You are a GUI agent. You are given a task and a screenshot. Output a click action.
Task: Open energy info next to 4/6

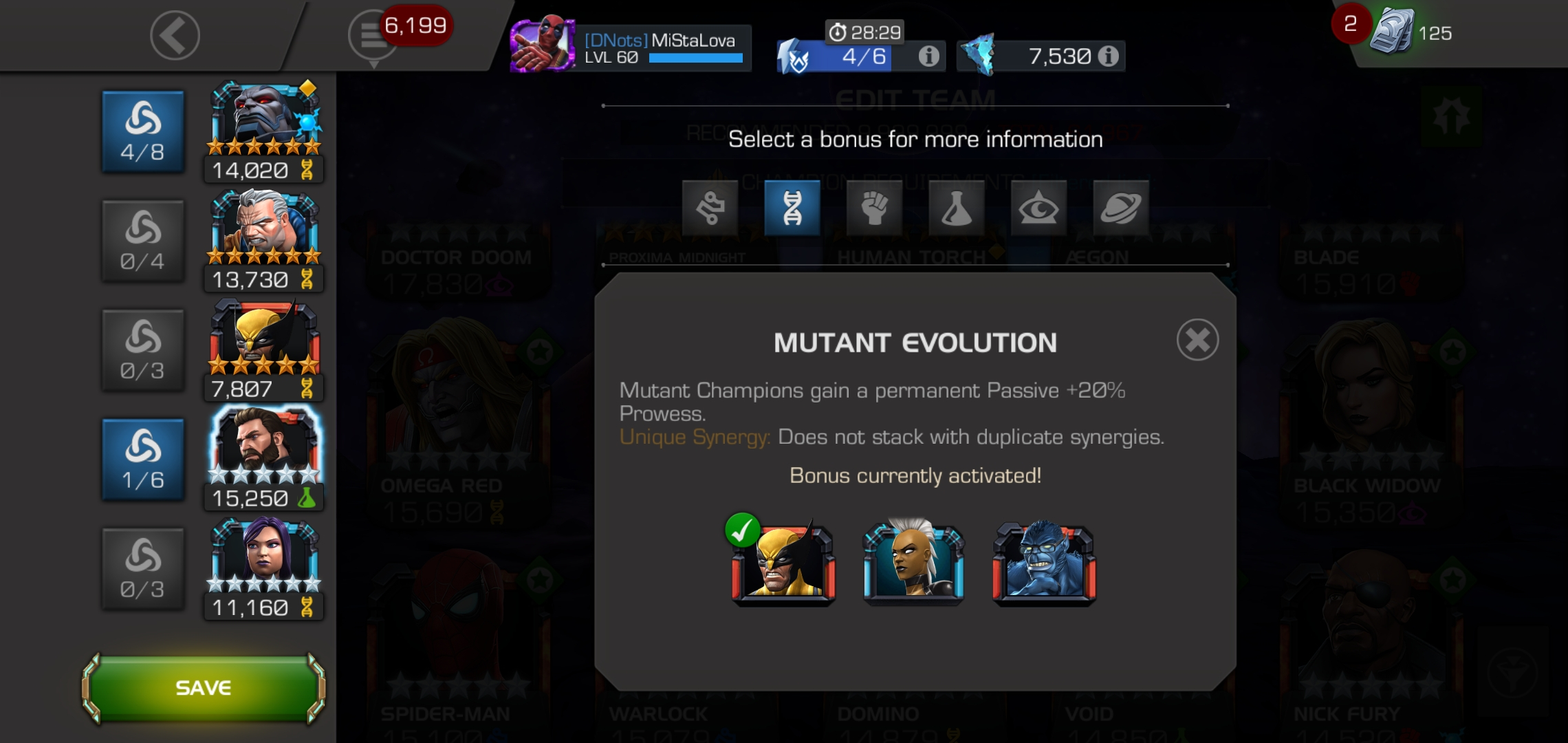pos(928,56)
